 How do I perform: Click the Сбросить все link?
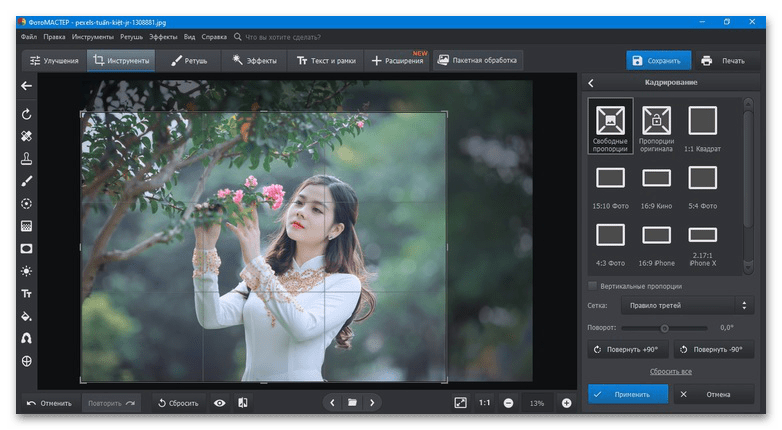pos(670,371)
